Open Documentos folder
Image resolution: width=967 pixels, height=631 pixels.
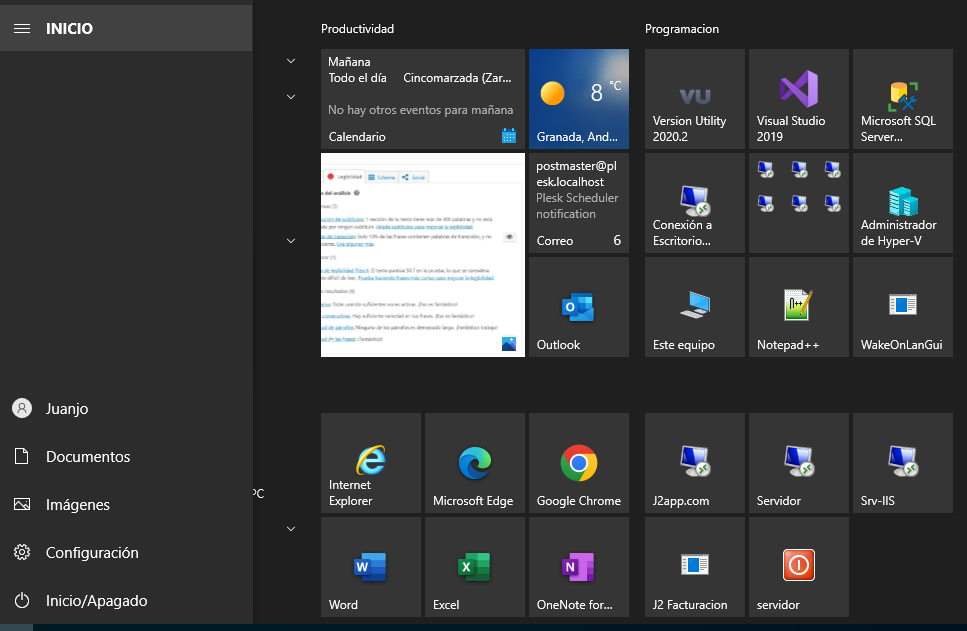126,456
